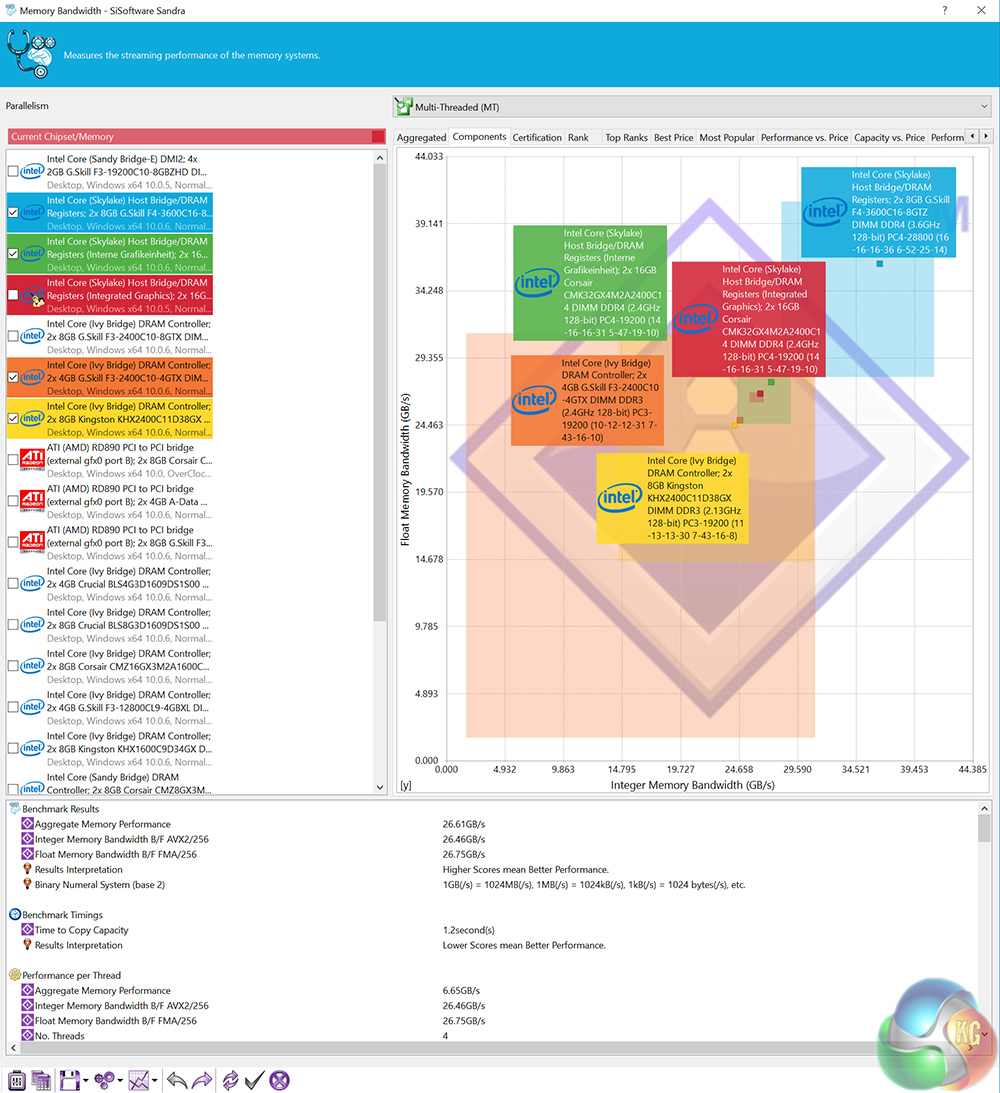Click the Intel logo in the orange chart label
The image size is (1000, 1093).
click(x=534, y=399)
